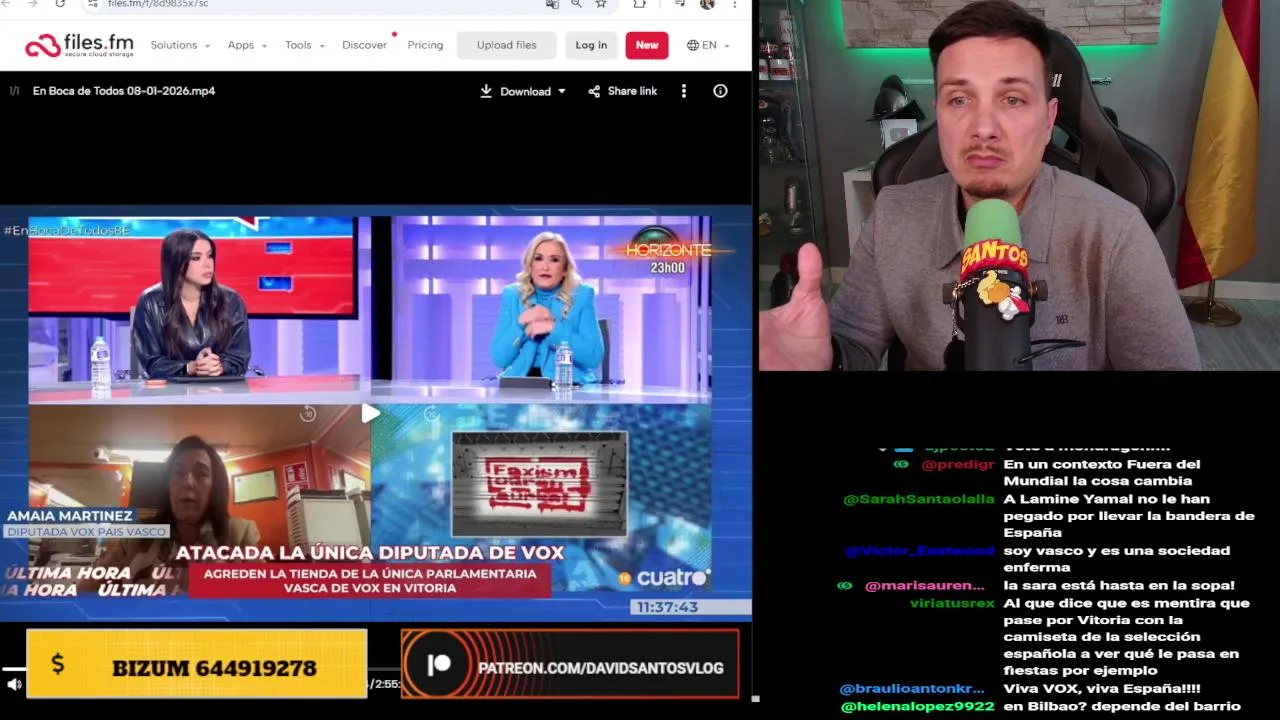
Task: Click the Upload files button
Action: (506, 45)
